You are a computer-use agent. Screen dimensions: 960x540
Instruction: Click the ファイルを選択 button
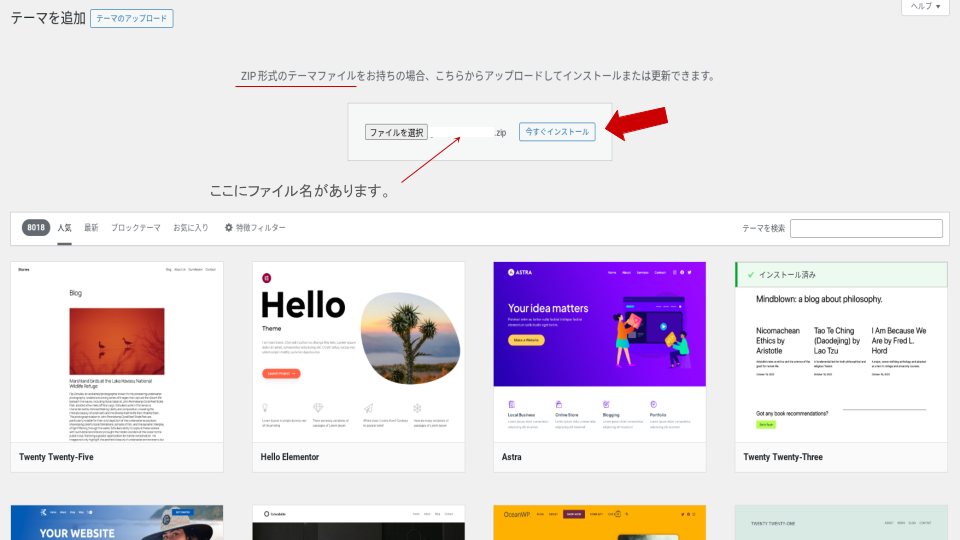396,132
